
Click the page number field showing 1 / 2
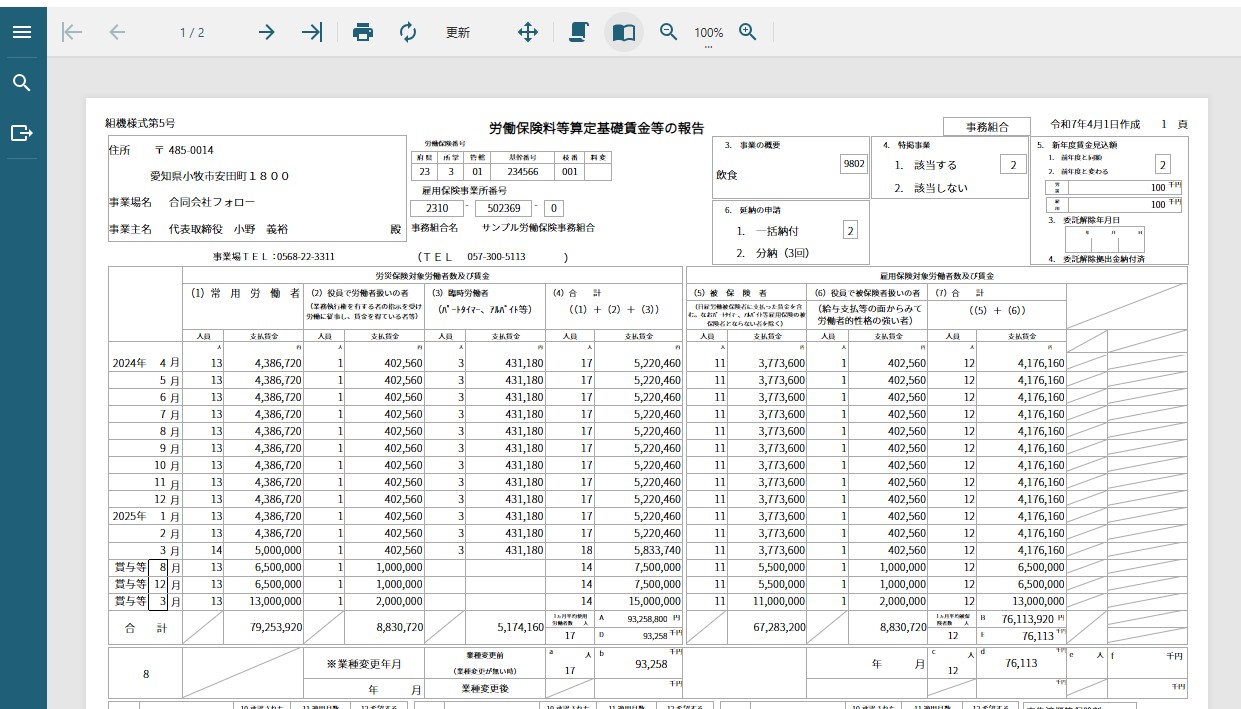pos(192,32)
